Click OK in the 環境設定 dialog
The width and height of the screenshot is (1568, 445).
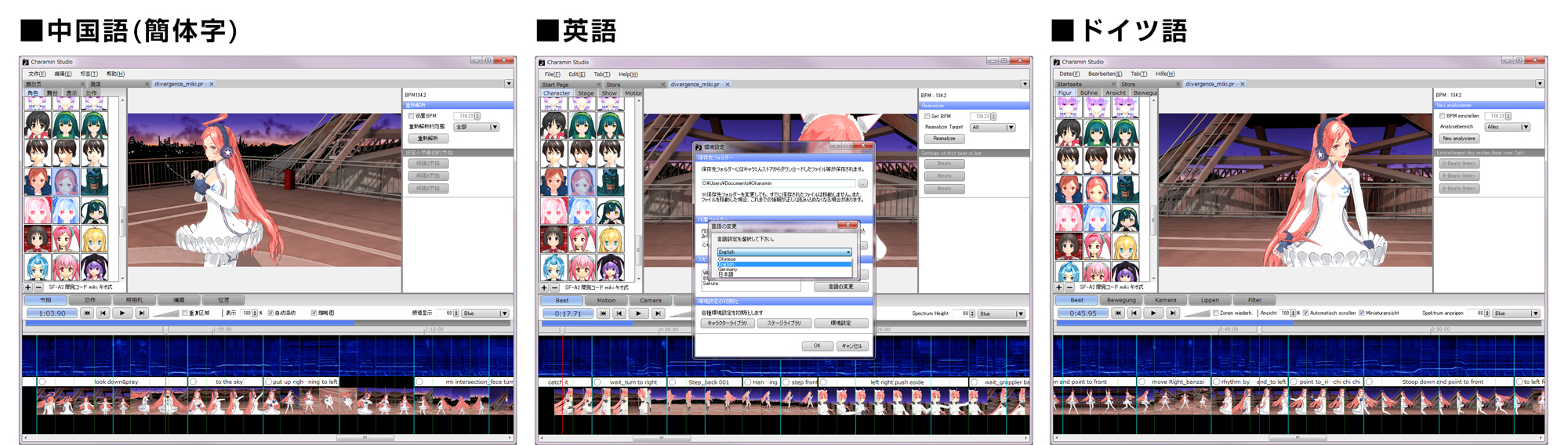(x=817, y=346)
